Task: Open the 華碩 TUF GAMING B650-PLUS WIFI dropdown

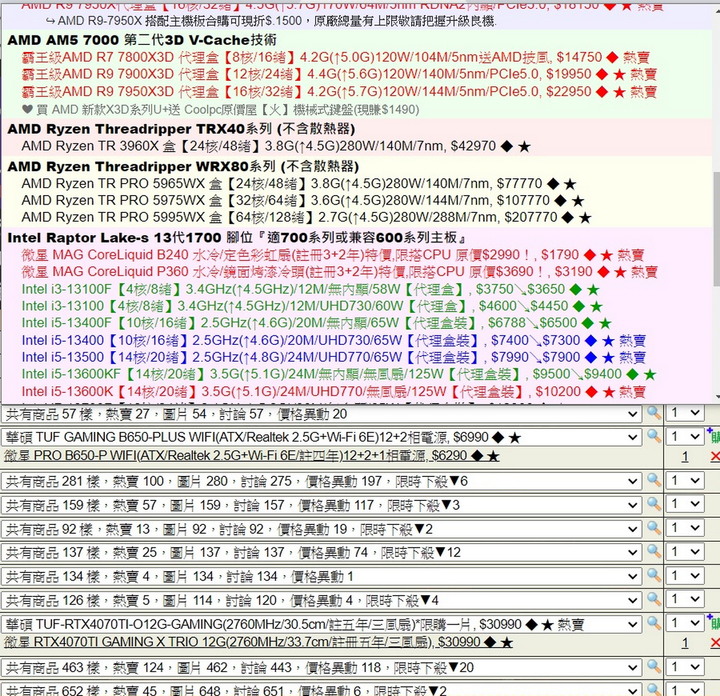Action: pyautogui.click(x=321, y=437)
